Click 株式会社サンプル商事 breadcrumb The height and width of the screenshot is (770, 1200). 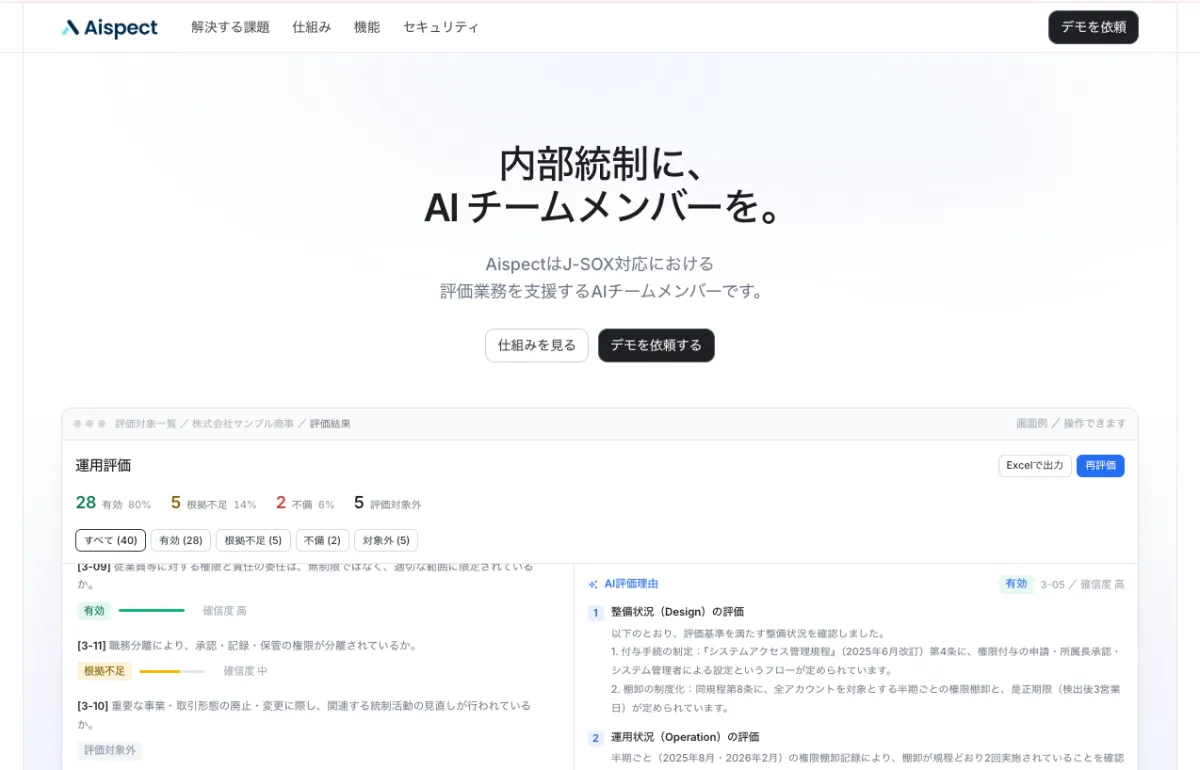(243, 424)
